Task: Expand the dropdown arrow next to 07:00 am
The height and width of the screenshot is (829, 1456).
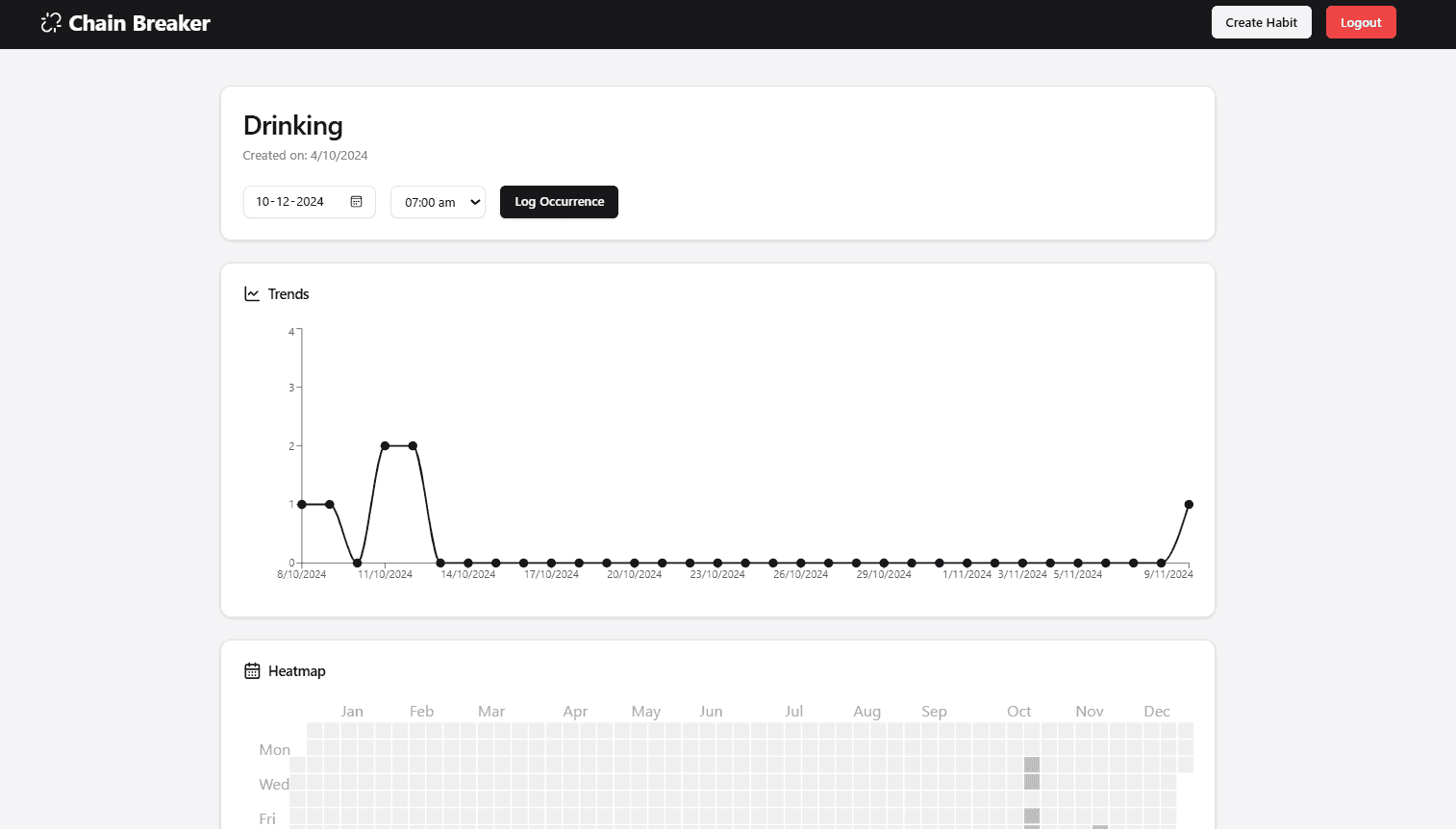Action: click(x=474, y=202)
